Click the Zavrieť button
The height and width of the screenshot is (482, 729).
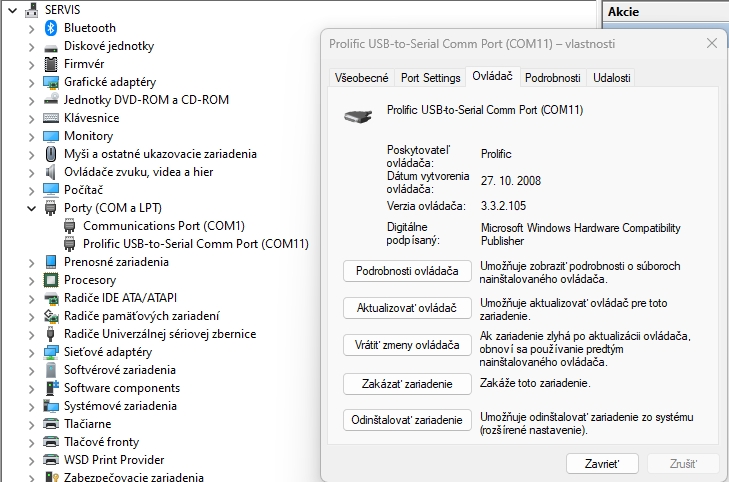602,463
